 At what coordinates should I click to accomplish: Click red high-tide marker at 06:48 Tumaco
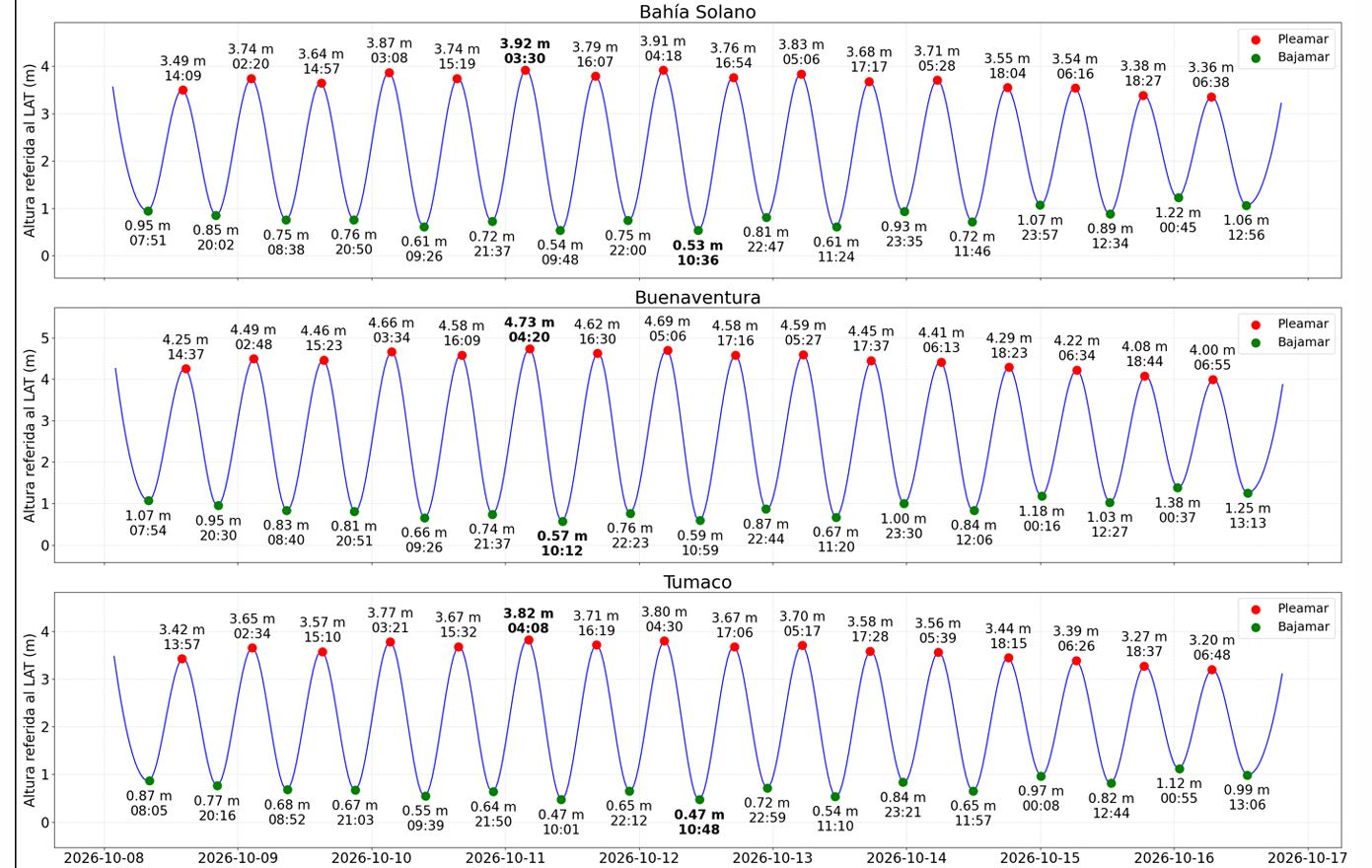point(1212,670)
